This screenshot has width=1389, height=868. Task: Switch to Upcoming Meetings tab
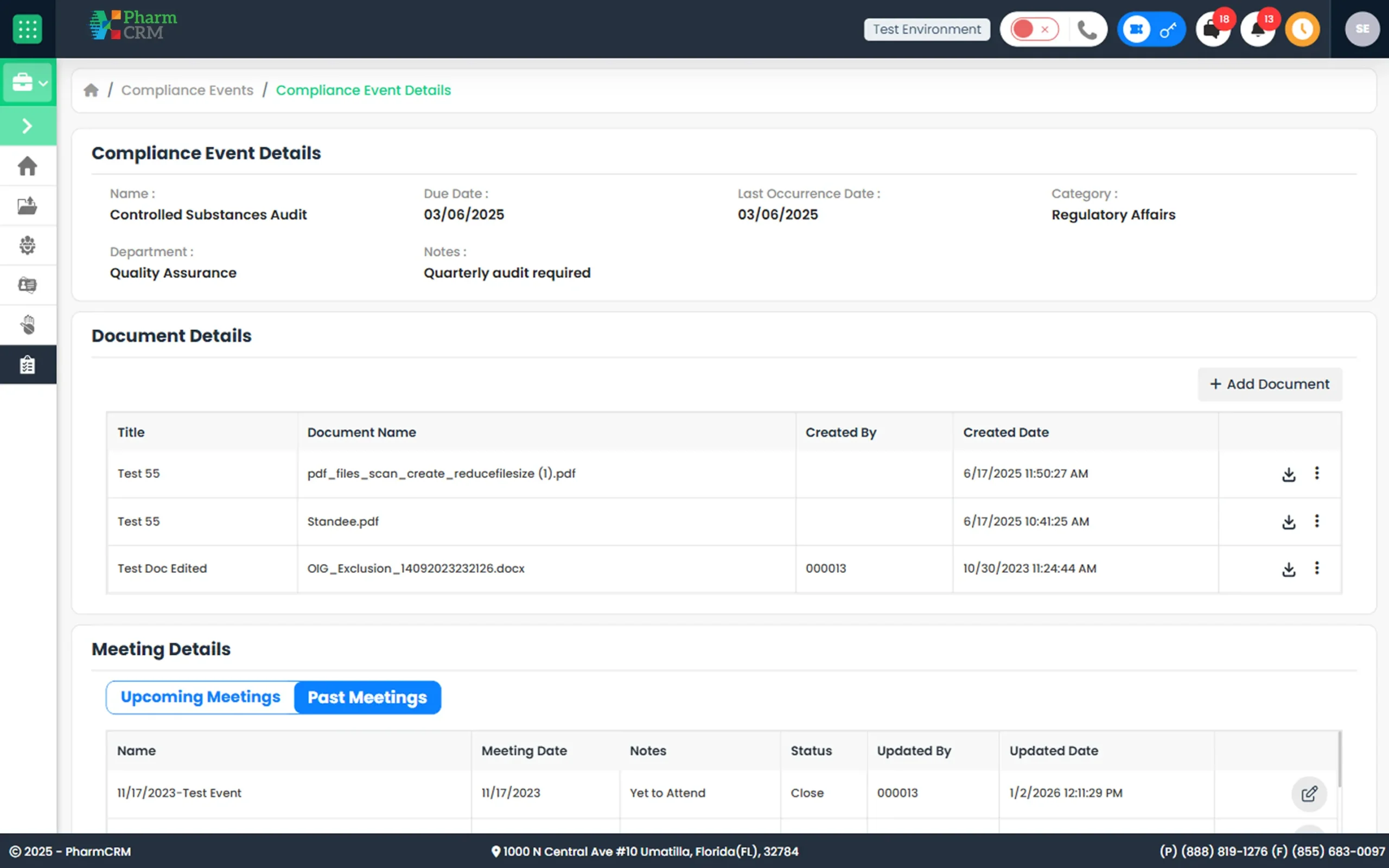click(200, 697)
